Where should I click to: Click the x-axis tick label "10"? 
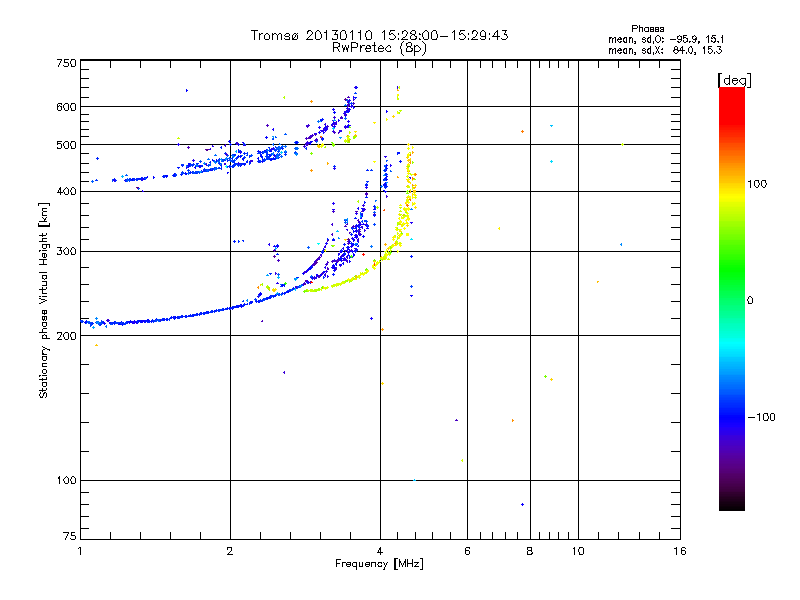pos(578,551)
